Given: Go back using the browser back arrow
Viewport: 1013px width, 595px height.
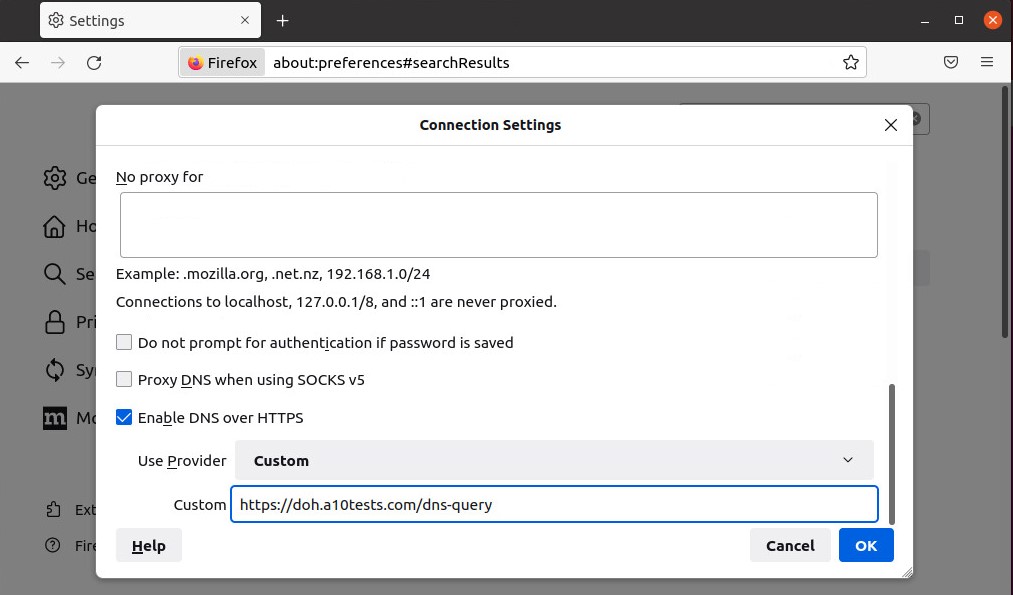Looking at the screenshot, I should [22, 63].
